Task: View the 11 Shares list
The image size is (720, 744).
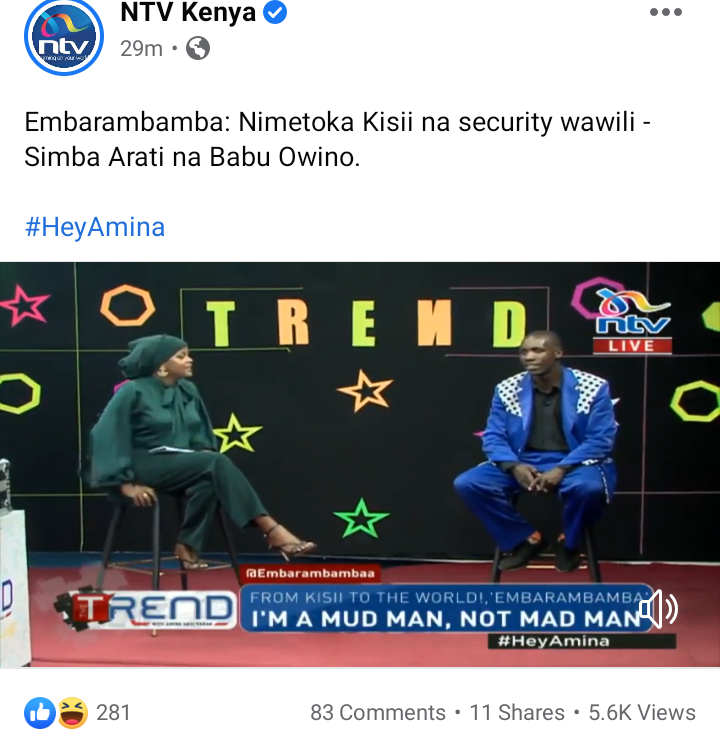Action: pos(517,713)
